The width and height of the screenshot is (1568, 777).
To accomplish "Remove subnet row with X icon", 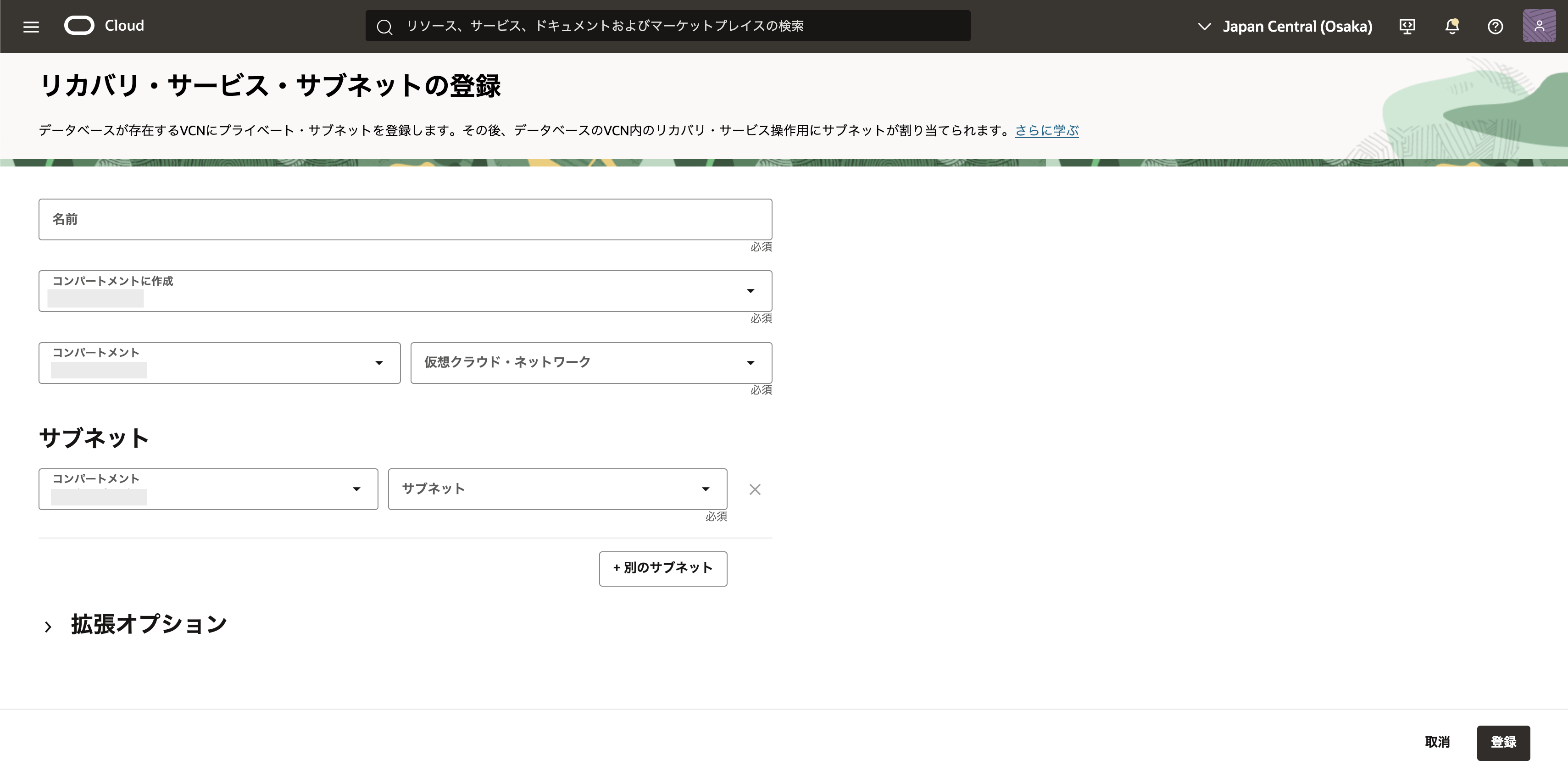I will (755, 489).
